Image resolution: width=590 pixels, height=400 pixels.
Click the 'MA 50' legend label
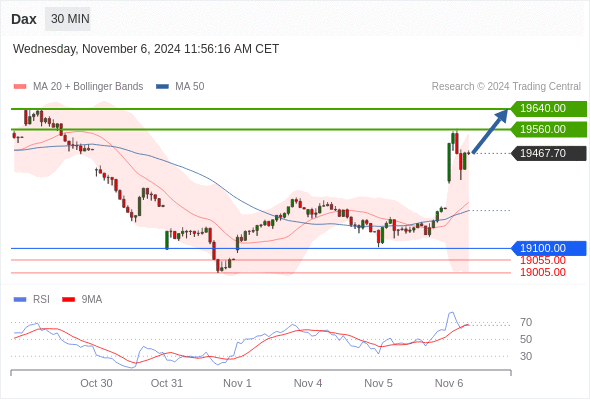(x=190, y=87)
